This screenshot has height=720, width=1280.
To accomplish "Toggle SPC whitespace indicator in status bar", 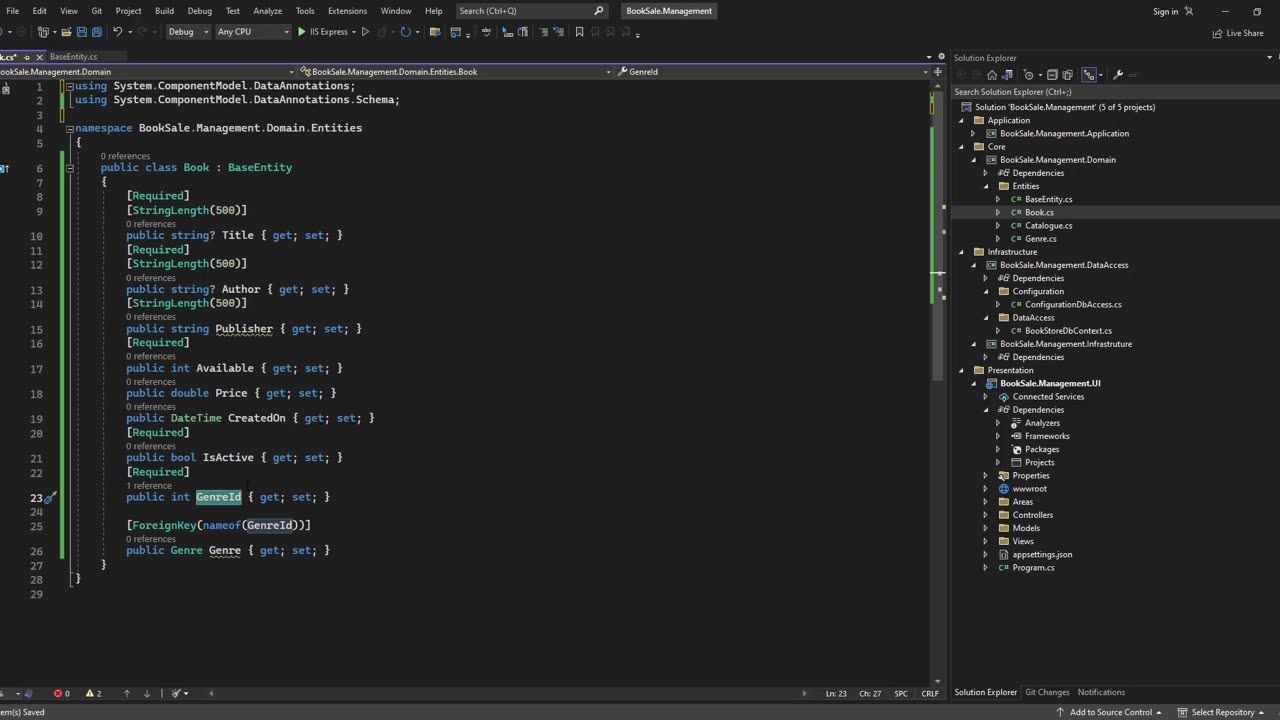I will coord(901,693).
